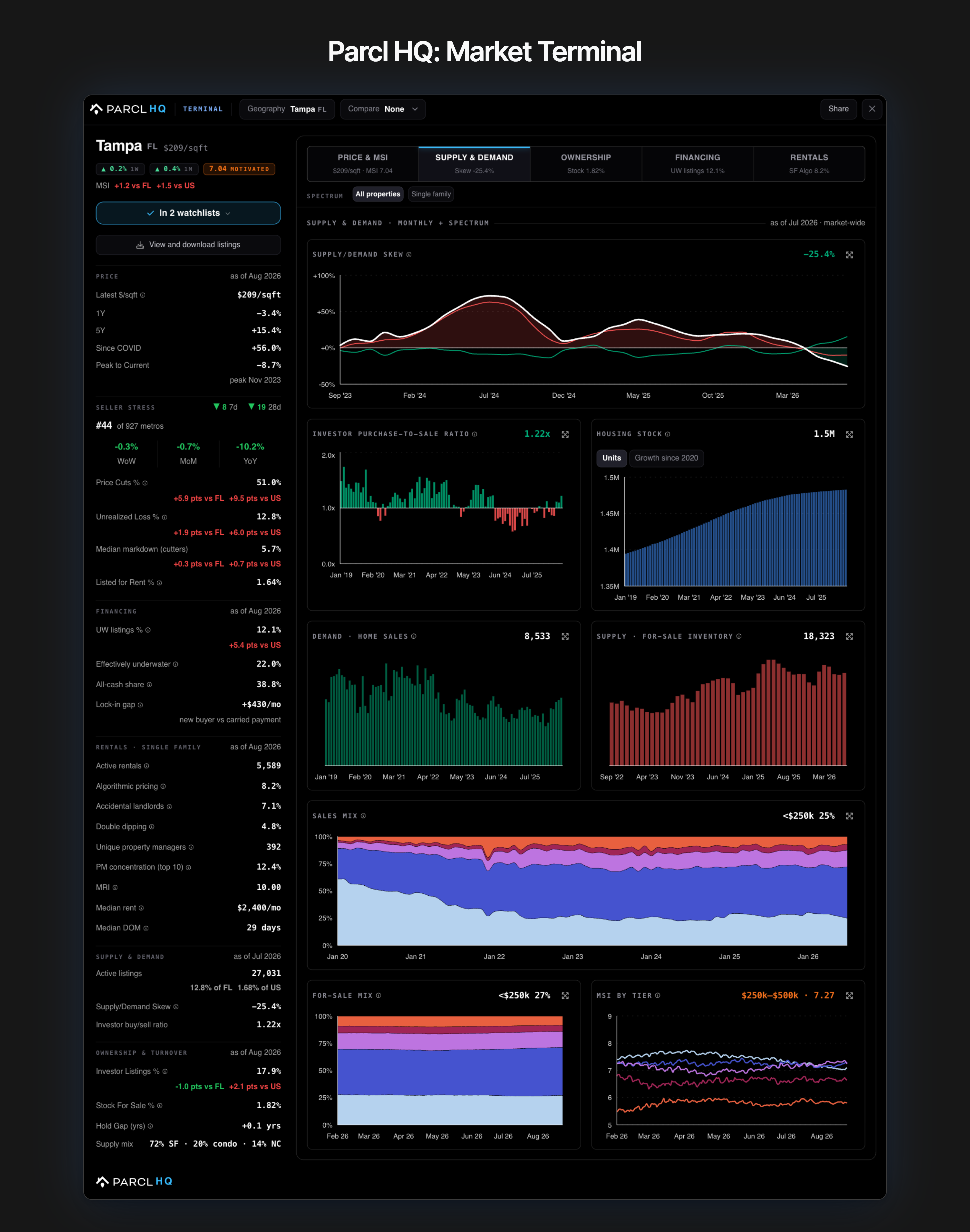Click the 1.22x value in Investor chart header
This screenshot has height=1232, width=970.
[537, 434]
